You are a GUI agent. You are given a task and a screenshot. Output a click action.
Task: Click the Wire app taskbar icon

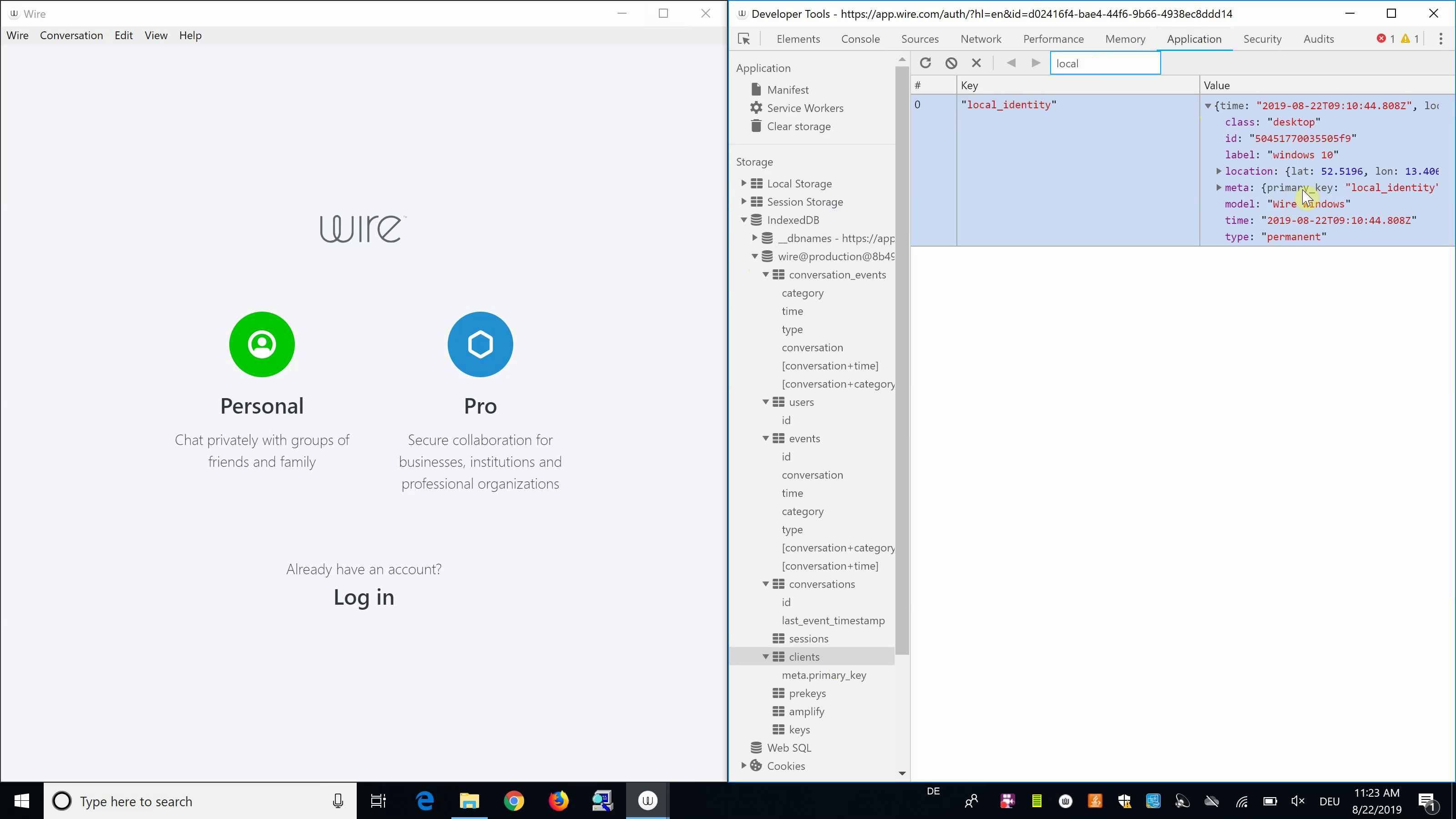tap(648, 801)
